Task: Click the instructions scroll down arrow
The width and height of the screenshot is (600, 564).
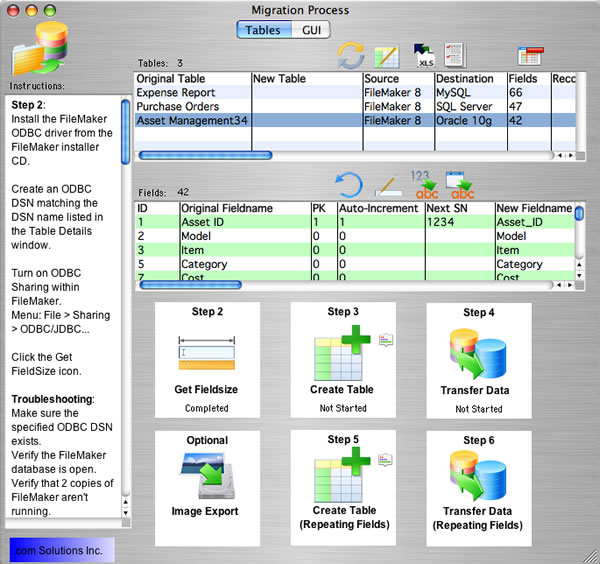Action: coord(126,513)
